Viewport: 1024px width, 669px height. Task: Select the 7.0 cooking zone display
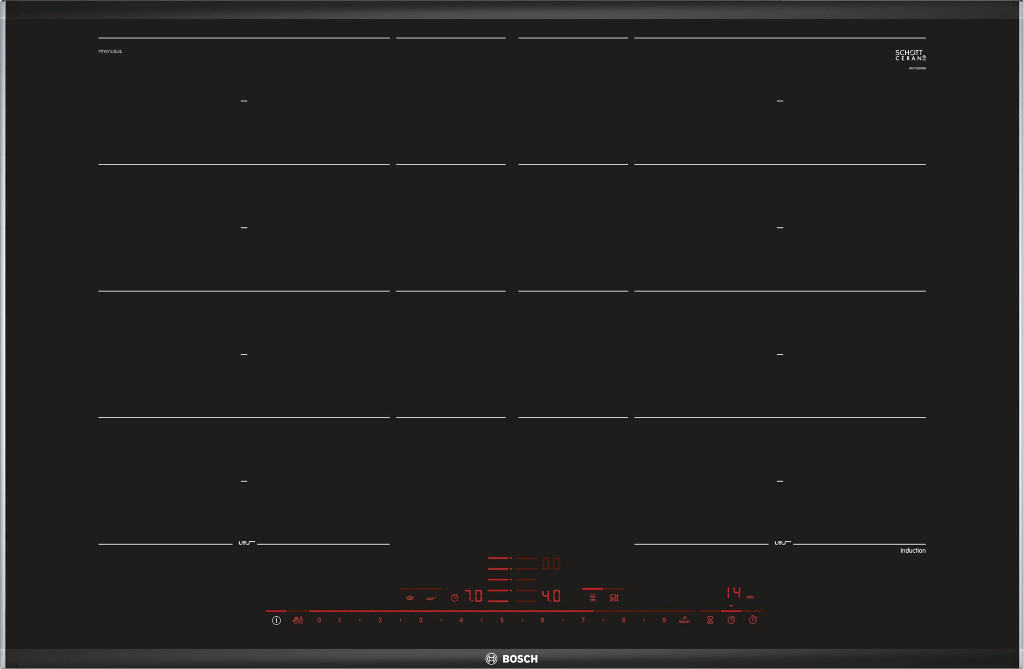[474, 596]
